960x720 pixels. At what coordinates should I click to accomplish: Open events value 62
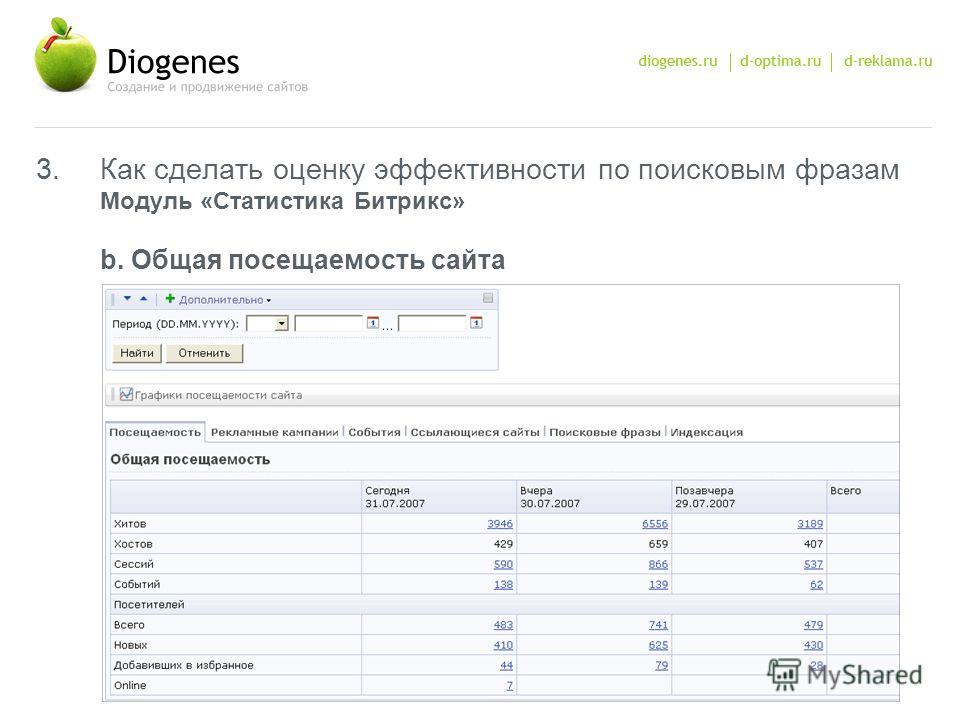click(817, 584)
